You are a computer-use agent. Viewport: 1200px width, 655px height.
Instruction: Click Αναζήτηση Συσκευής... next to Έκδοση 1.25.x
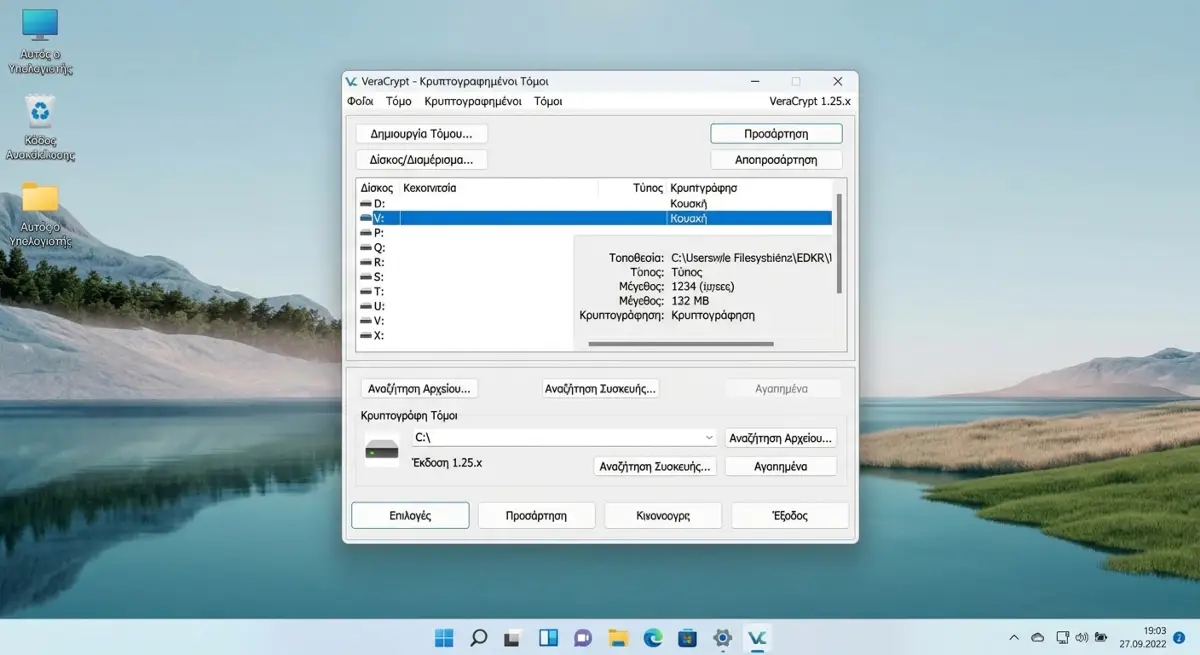[x=655, y=466]
